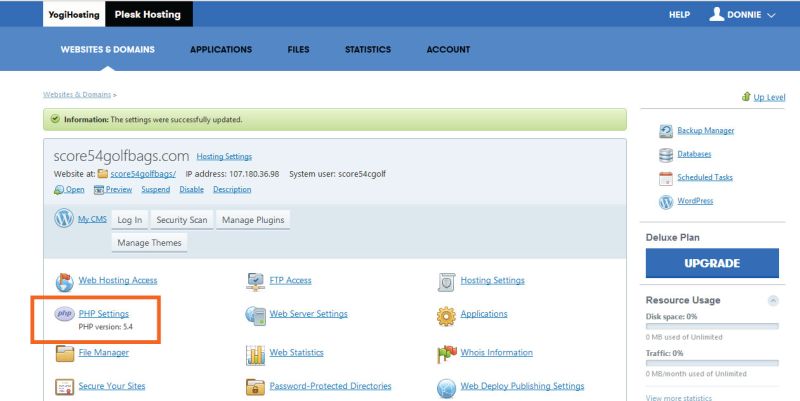Screen dimensions: 800x401
Task: Click the score54golfbags.com domain heading
Action: point(121,156)
